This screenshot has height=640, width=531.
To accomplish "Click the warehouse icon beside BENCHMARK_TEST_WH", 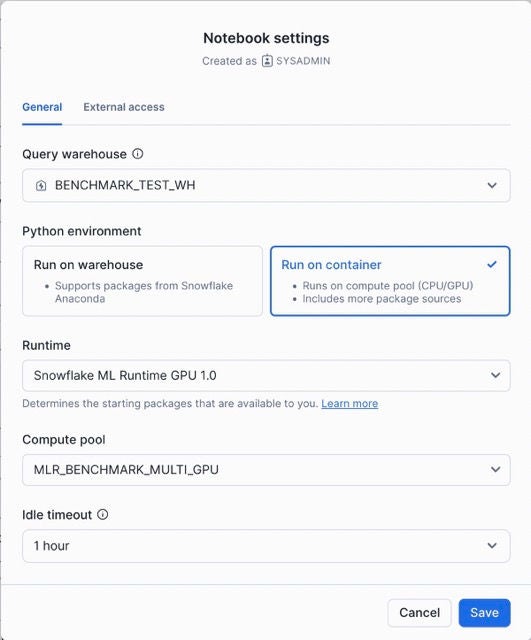I will [41, 186].
